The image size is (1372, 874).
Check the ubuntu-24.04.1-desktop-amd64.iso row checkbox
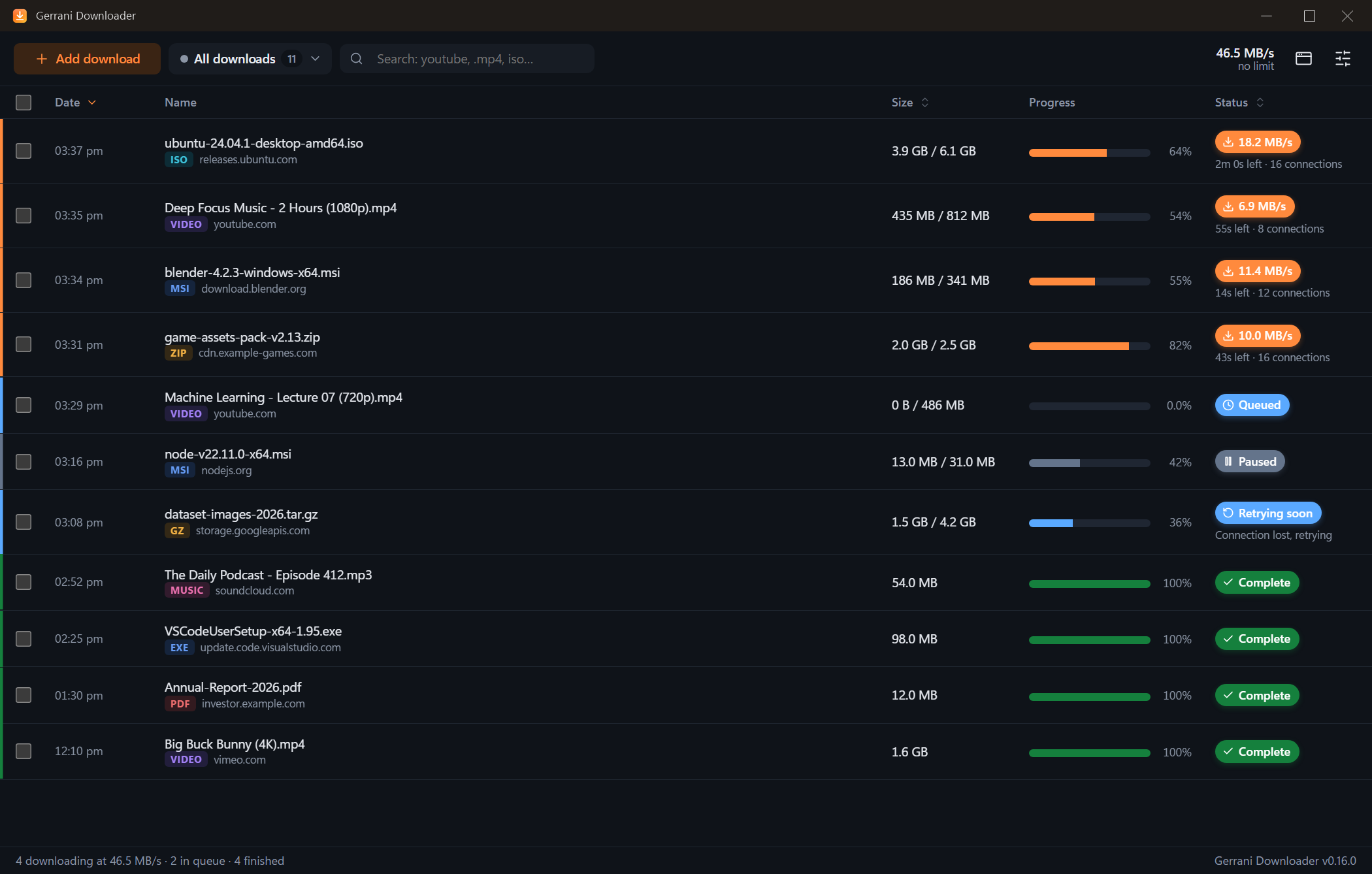(x=24, y=151)
